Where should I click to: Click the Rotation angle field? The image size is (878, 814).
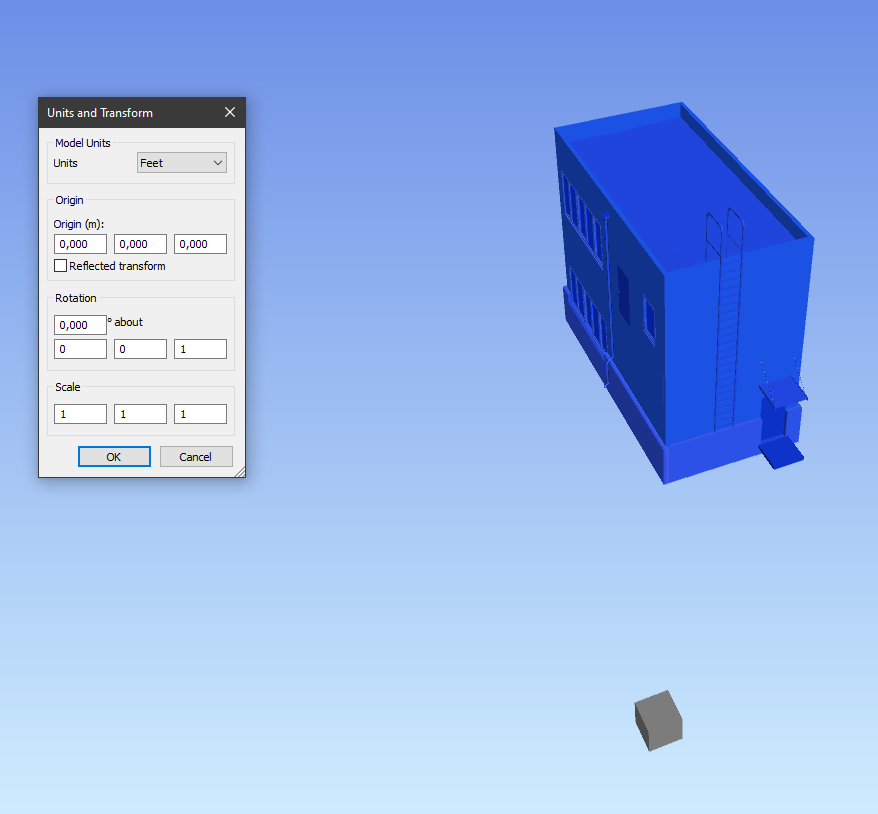pos(80,325)
